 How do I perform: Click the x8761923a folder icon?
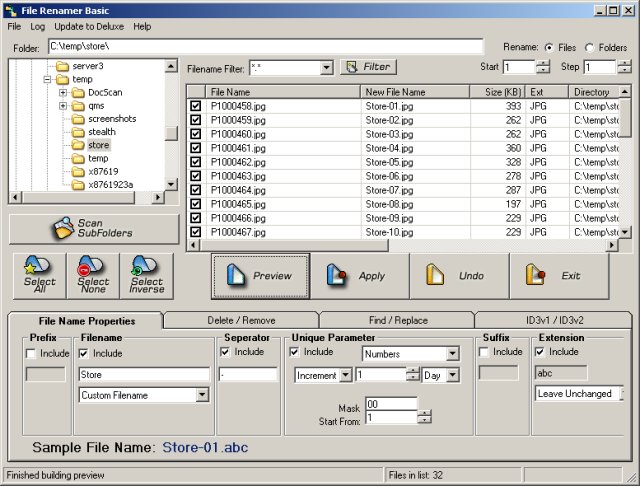(78, 184)
